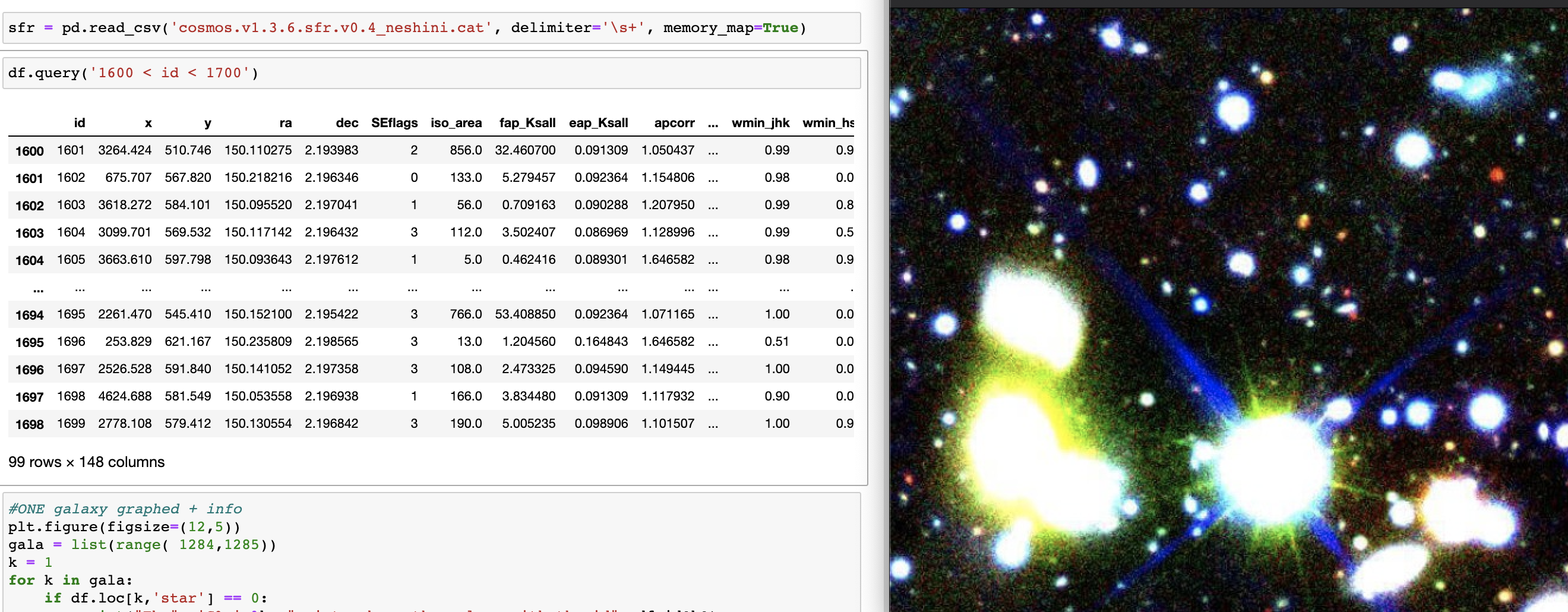The image size is (1568, 612).
Task: Click row index 1602
Action: click(29, 206)
